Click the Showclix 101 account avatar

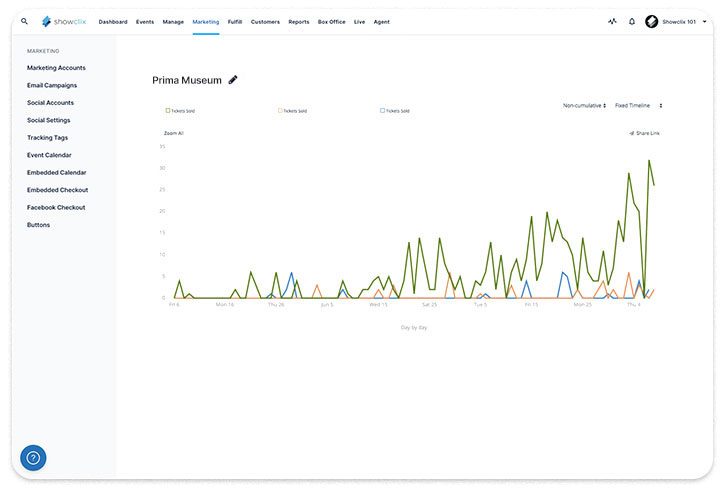pos(652,21)
